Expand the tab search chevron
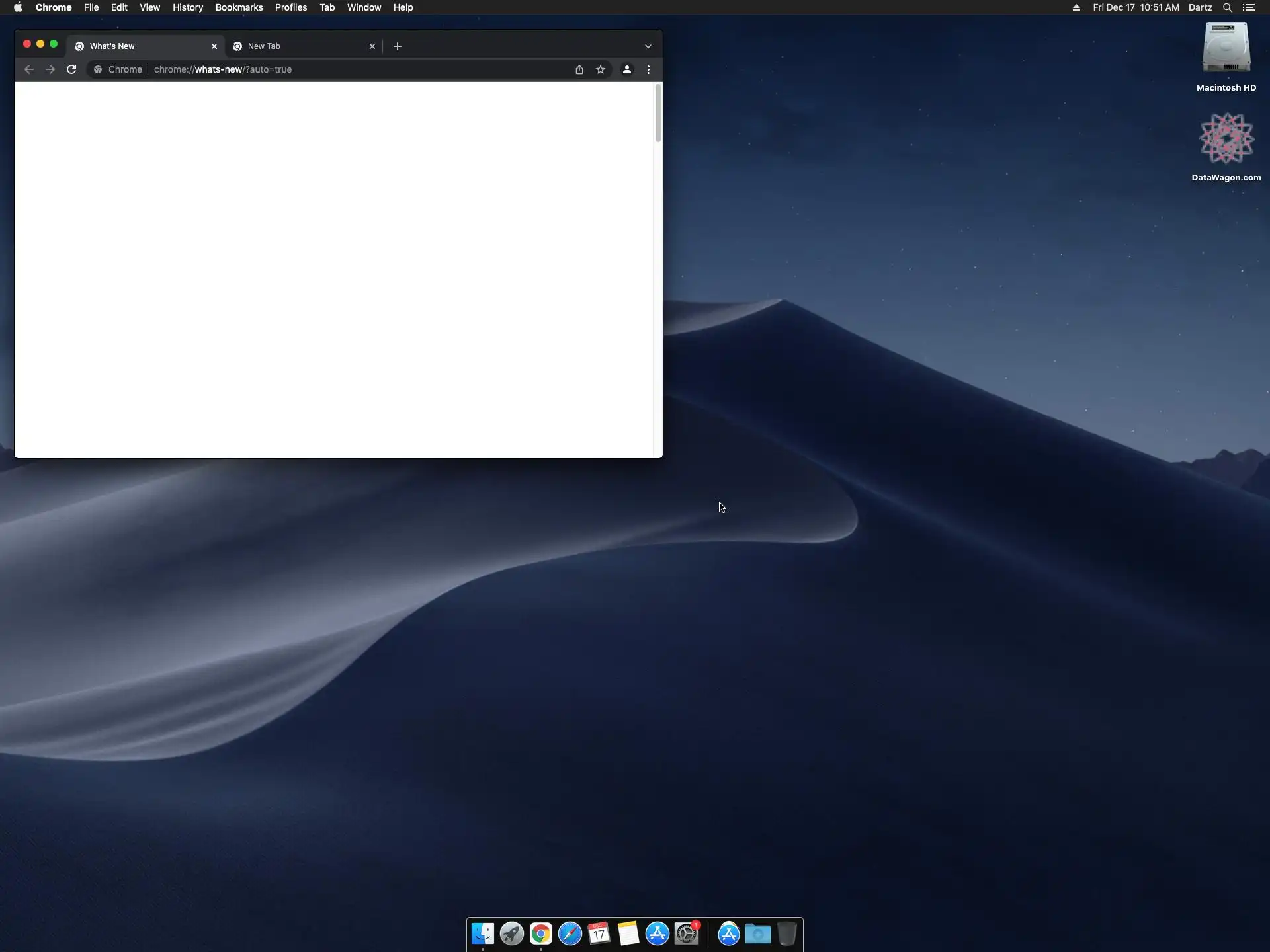 [648, 46]
